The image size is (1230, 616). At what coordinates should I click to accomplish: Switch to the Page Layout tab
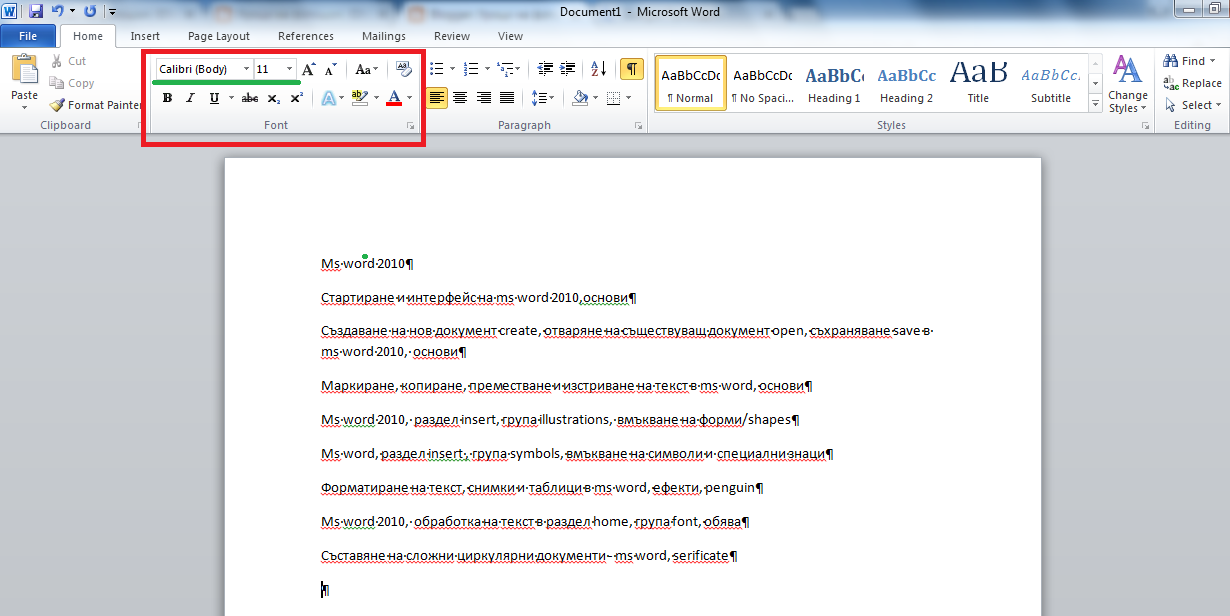coord(219,36)
